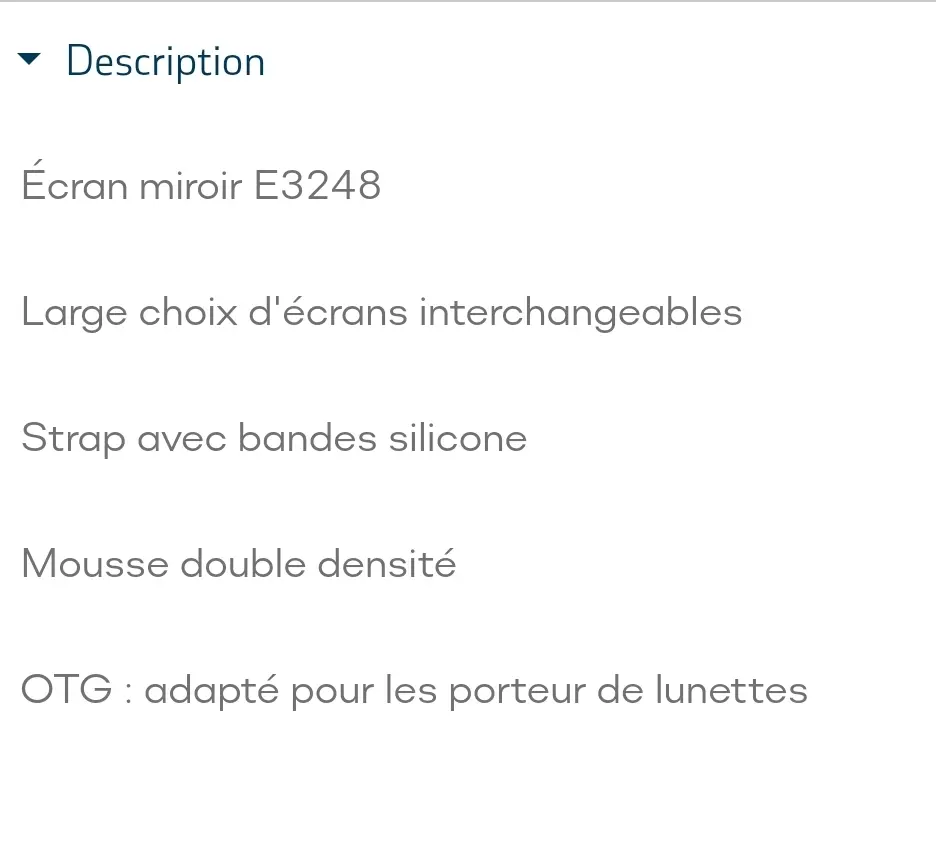Collapse the Description section using the triangle
Image resolution: width=936 pixels, height=862 pixels.
29,59
